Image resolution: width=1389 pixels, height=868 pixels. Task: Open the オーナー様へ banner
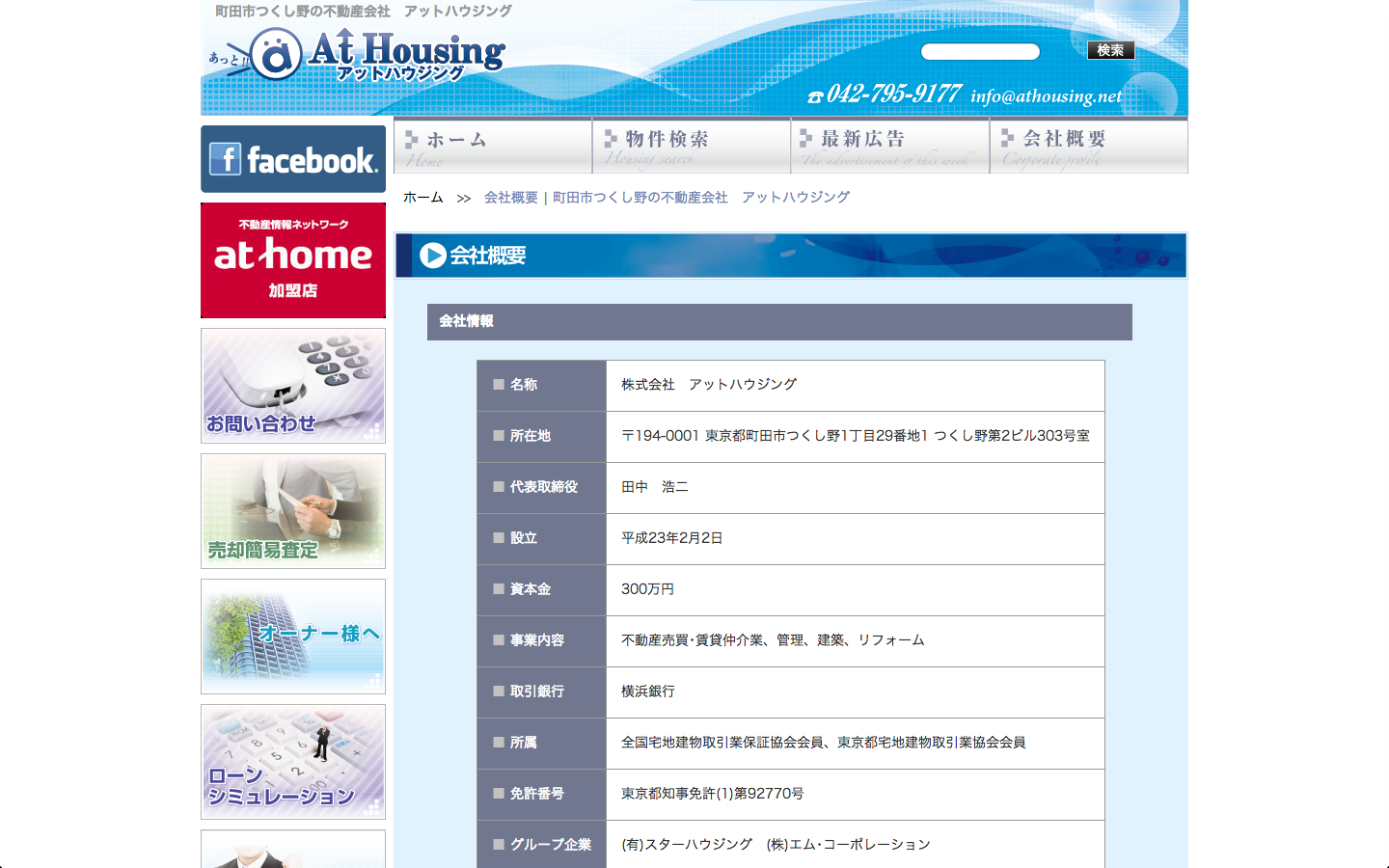(x=293, y=637)
